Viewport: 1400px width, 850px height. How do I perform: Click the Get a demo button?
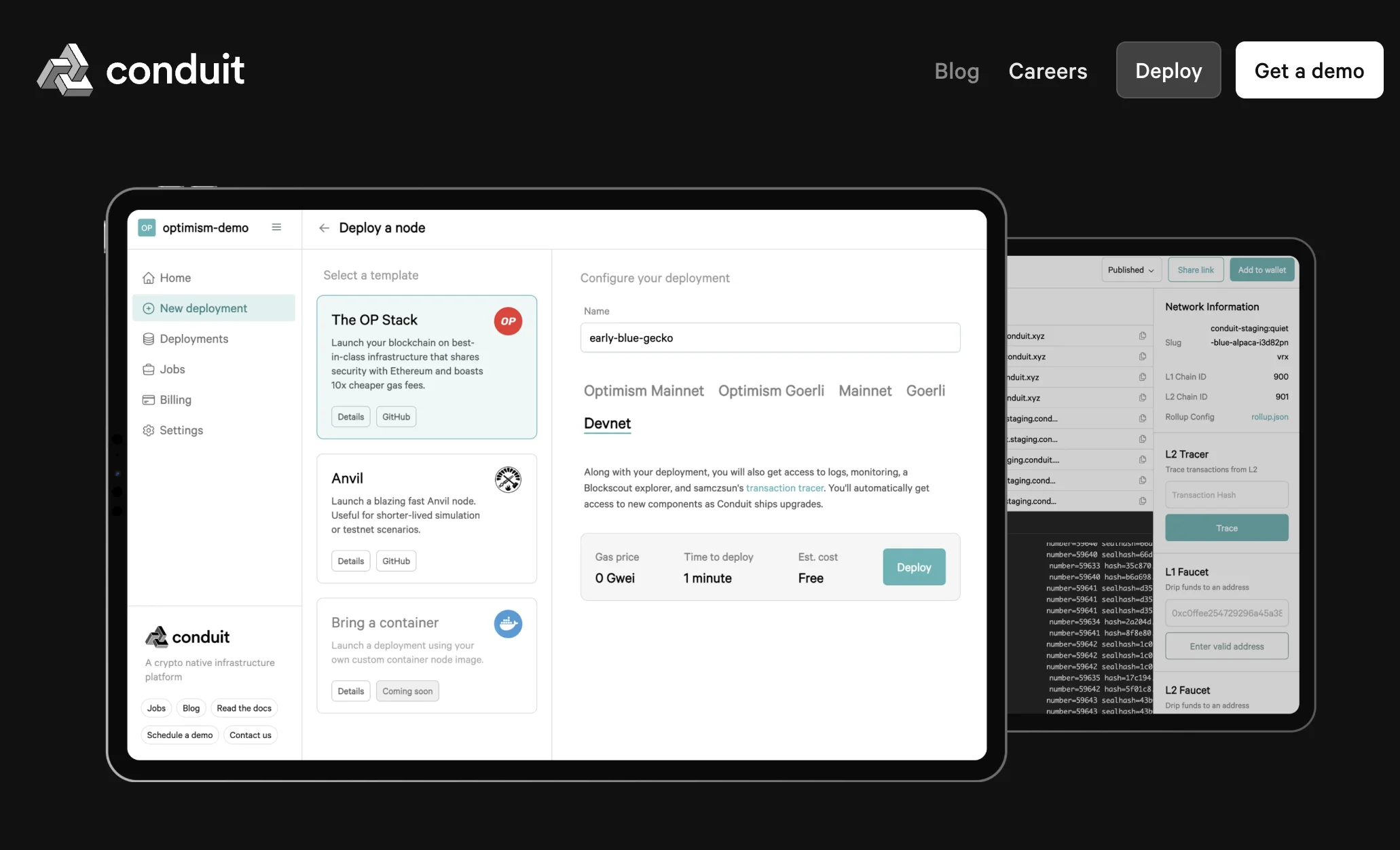point(1309,70)
